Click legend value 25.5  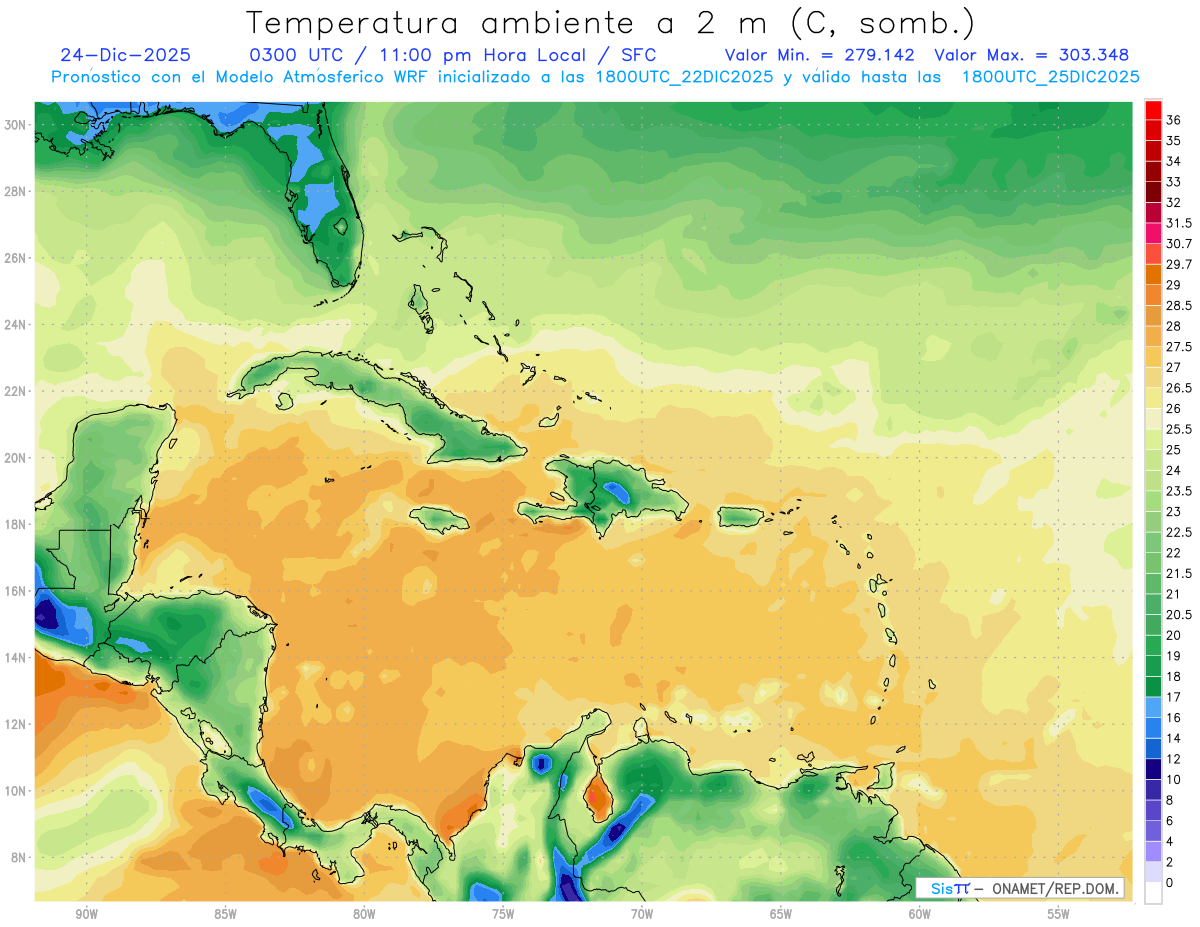[x=1179, y=429]
